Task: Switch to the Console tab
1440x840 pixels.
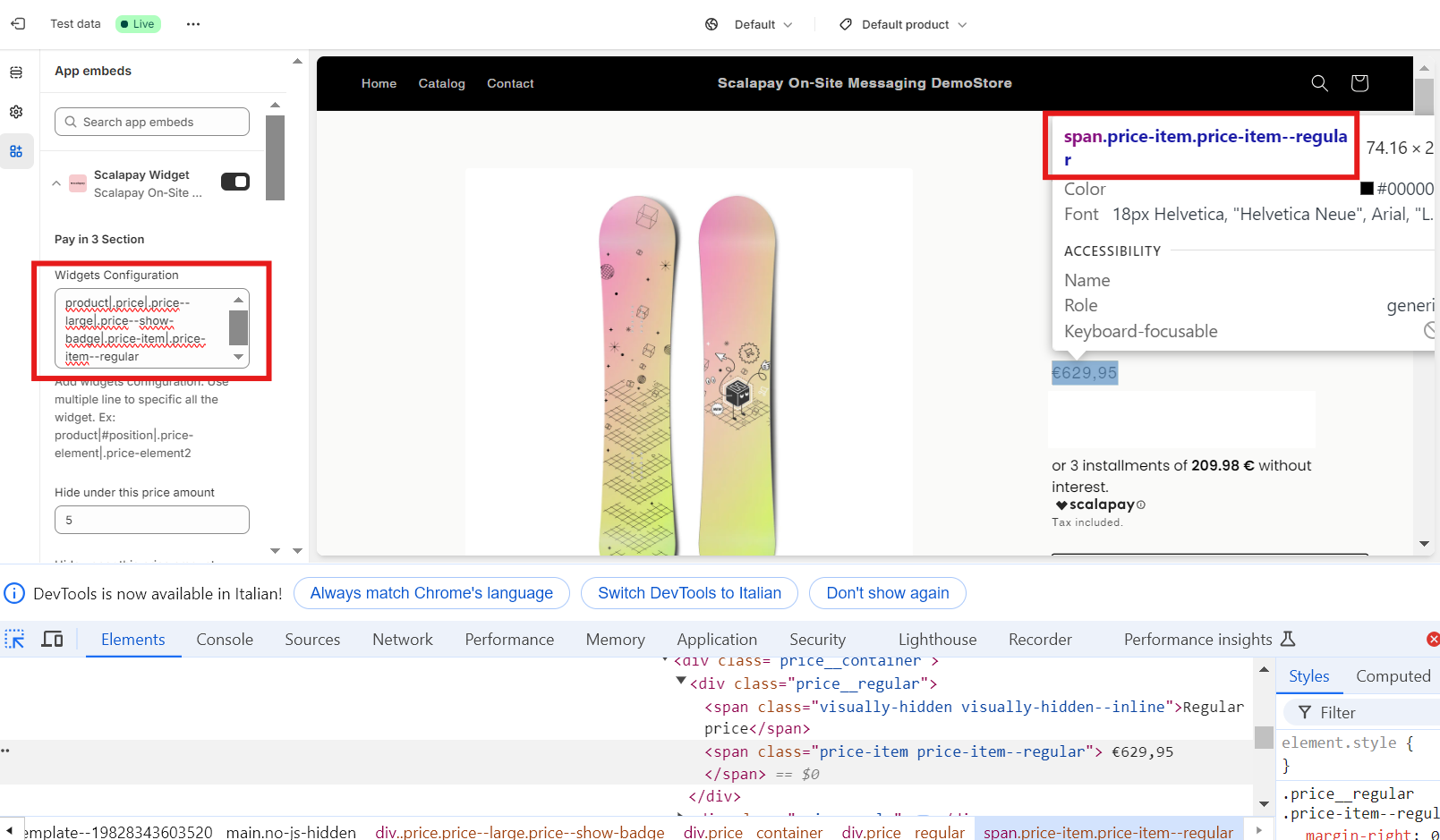Action: [x=225, y=639]
